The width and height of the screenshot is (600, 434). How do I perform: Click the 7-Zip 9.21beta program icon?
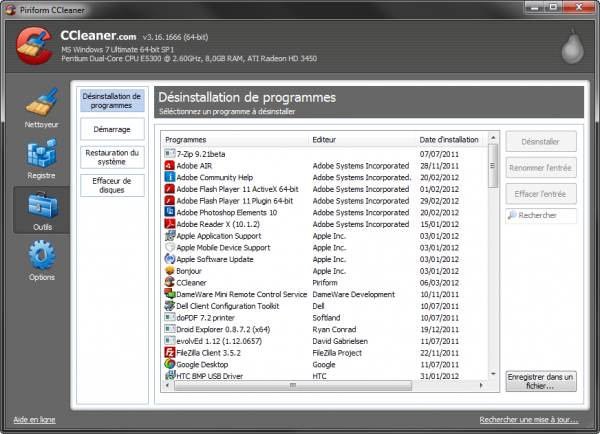169,155
